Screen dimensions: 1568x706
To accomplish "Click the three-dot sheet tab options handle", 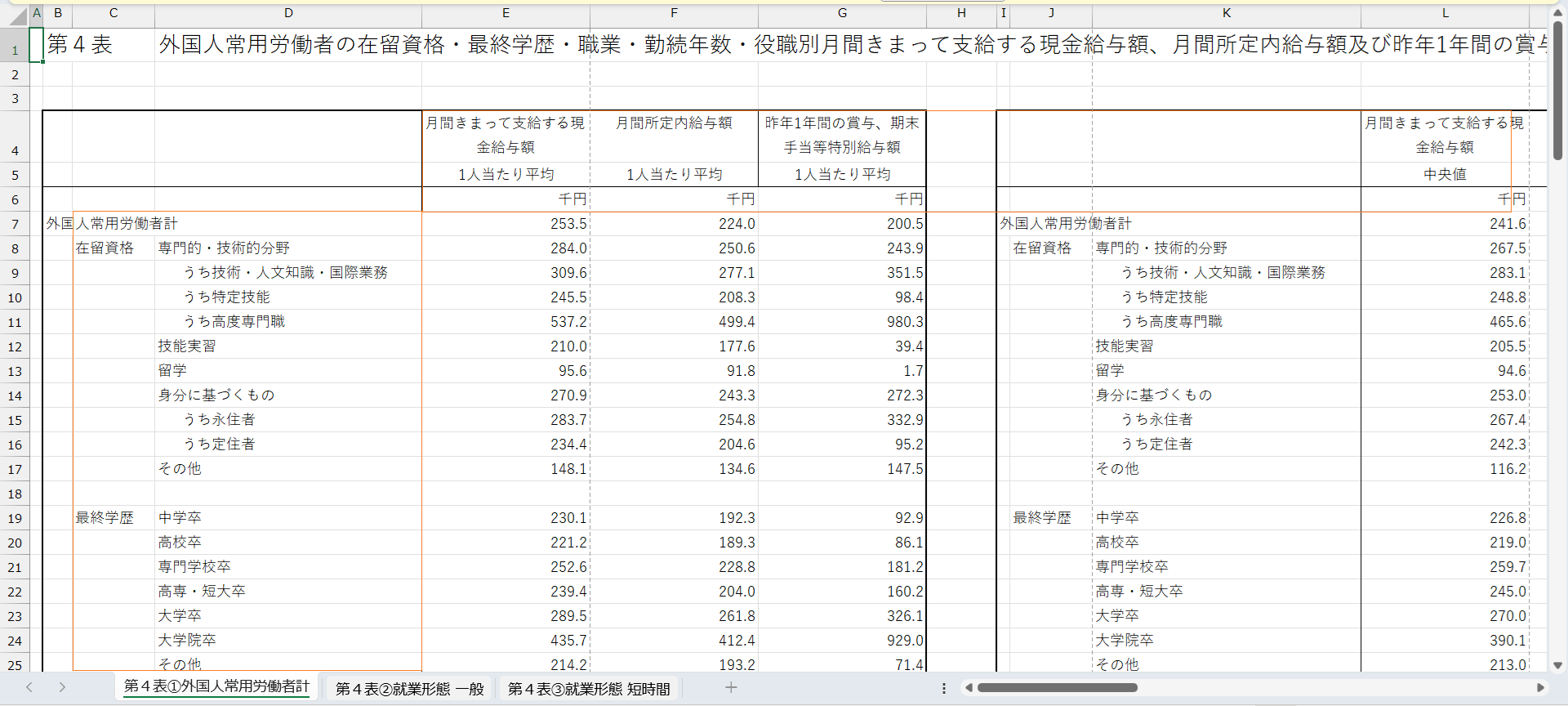I will [944, 688].
